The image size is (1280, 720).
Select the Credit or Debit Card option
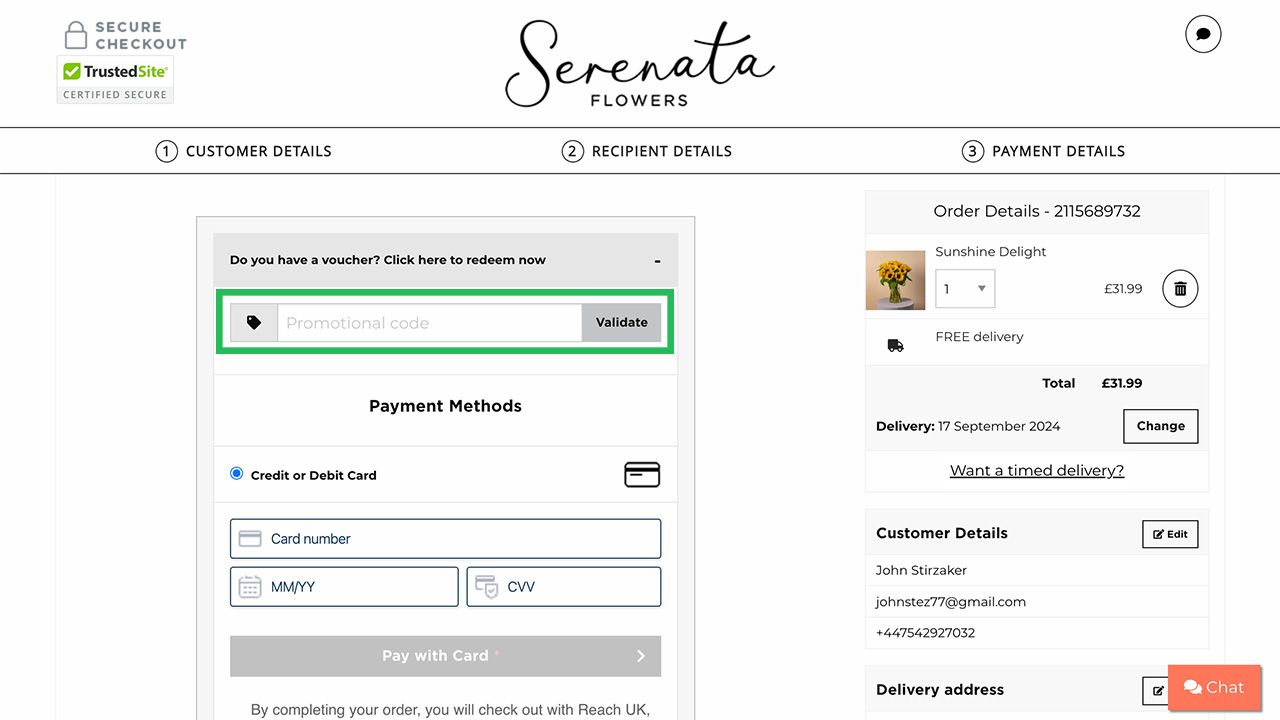(x=236, y=474)
